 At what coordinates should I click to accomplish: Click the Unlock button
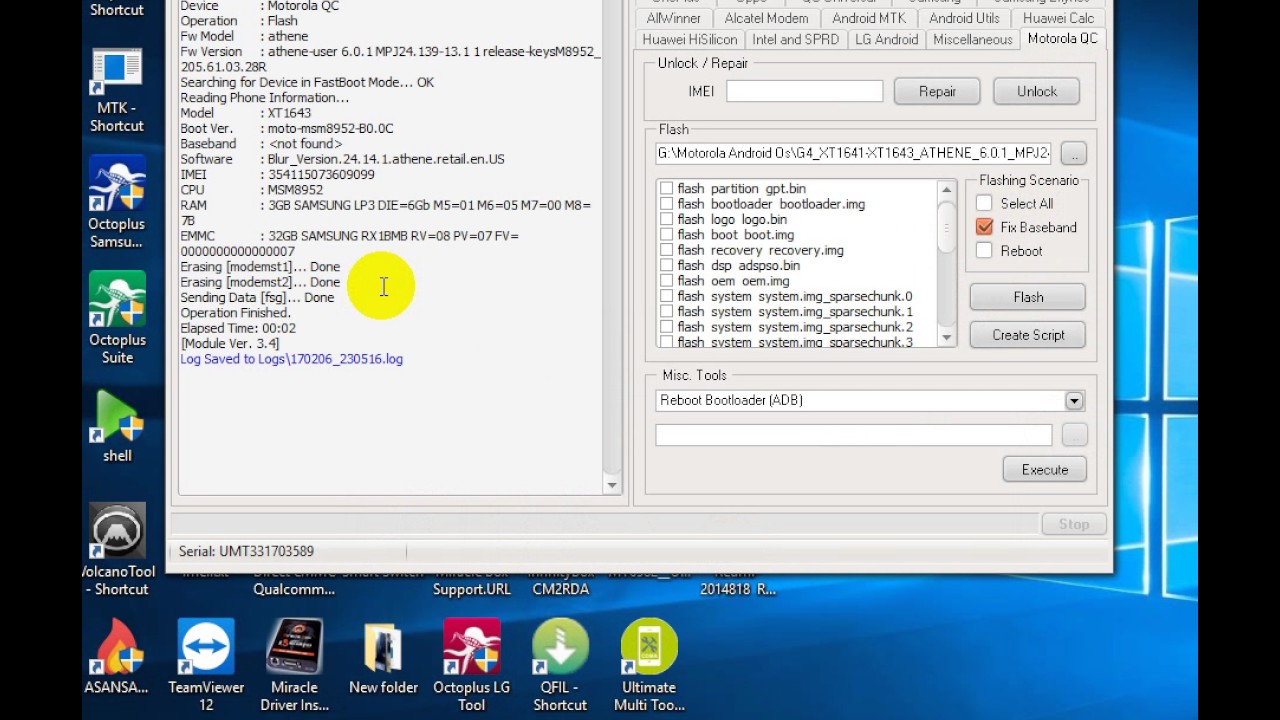(1037, 91)
